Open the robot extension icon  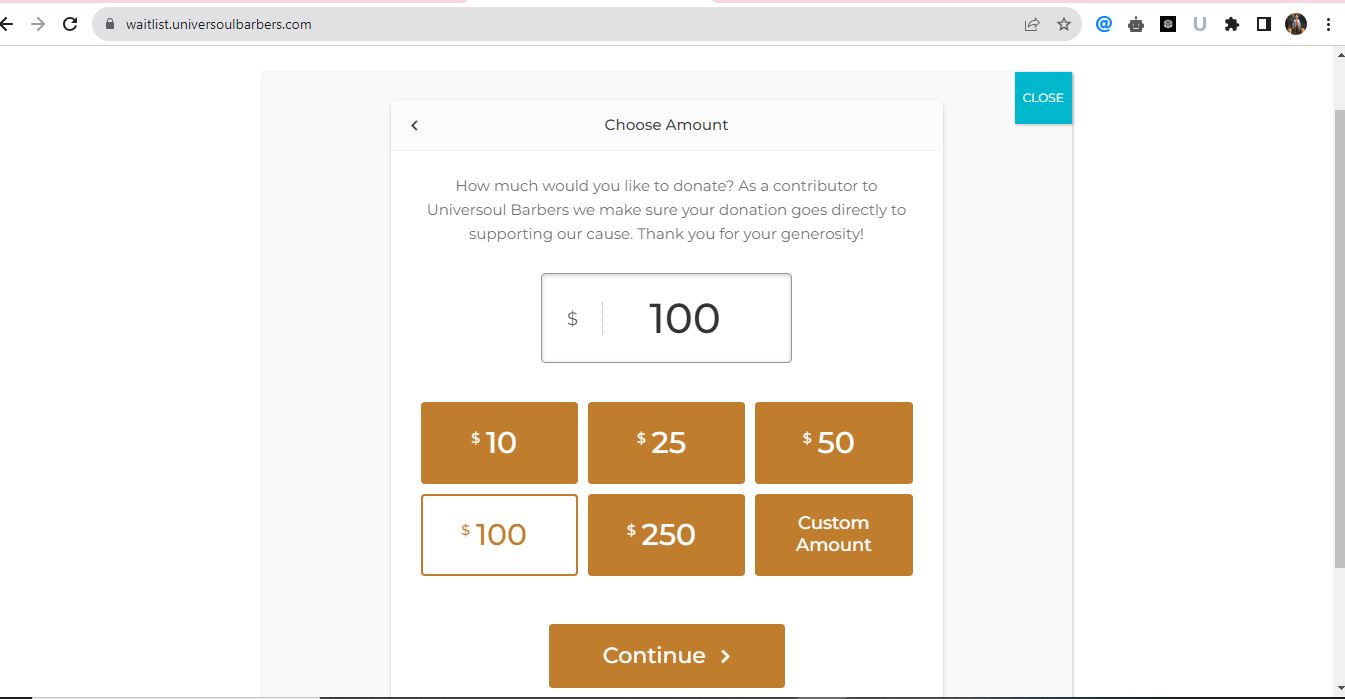point(1136,24)
